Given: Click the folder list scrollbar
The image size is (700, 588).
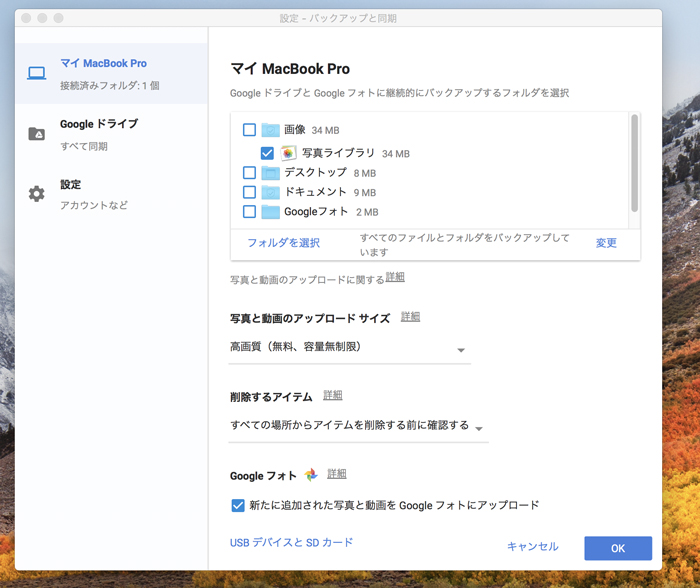Looking at the screenshot, I should (634, 163).
